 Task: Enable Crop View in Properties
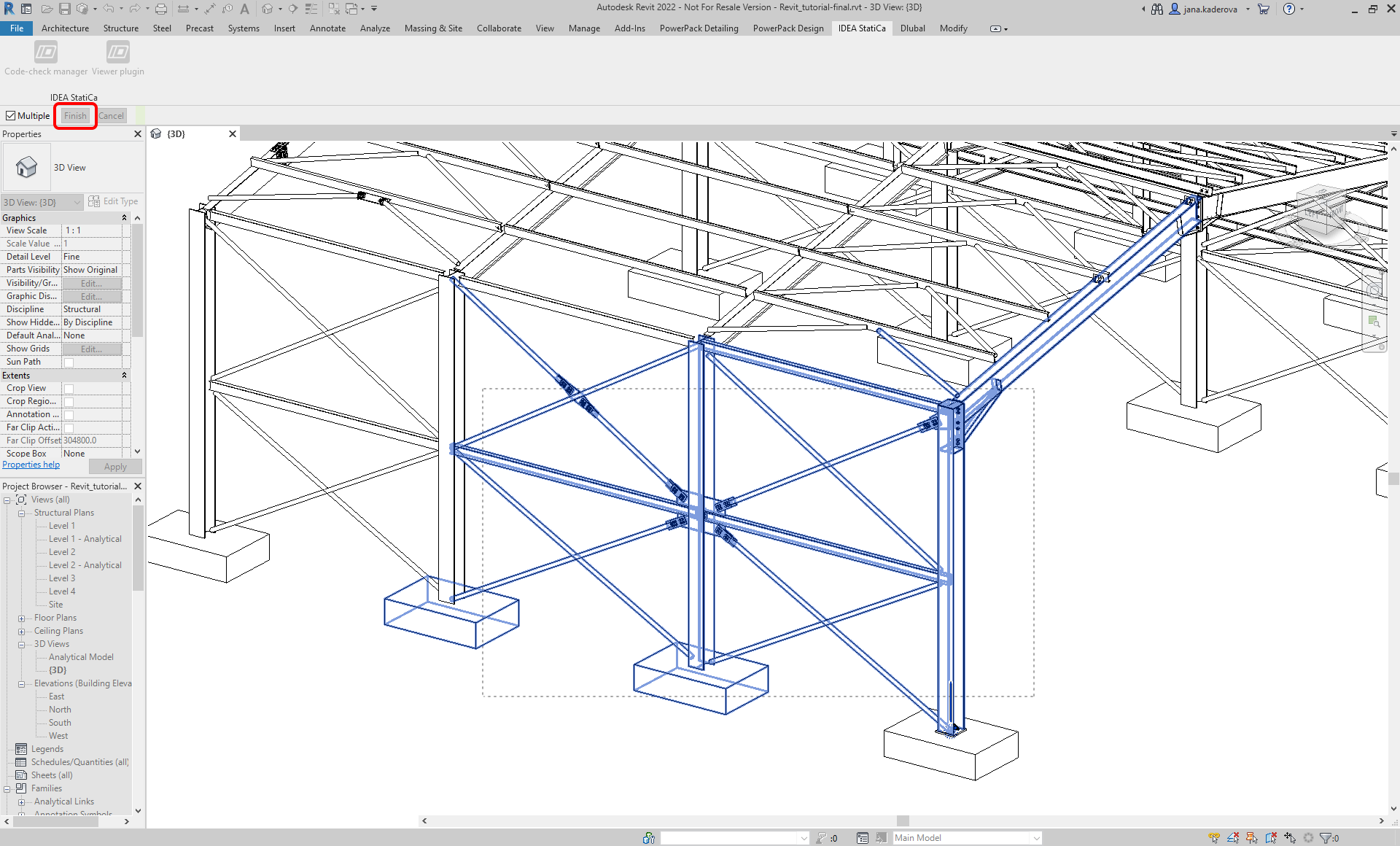(x=68, y=388)
